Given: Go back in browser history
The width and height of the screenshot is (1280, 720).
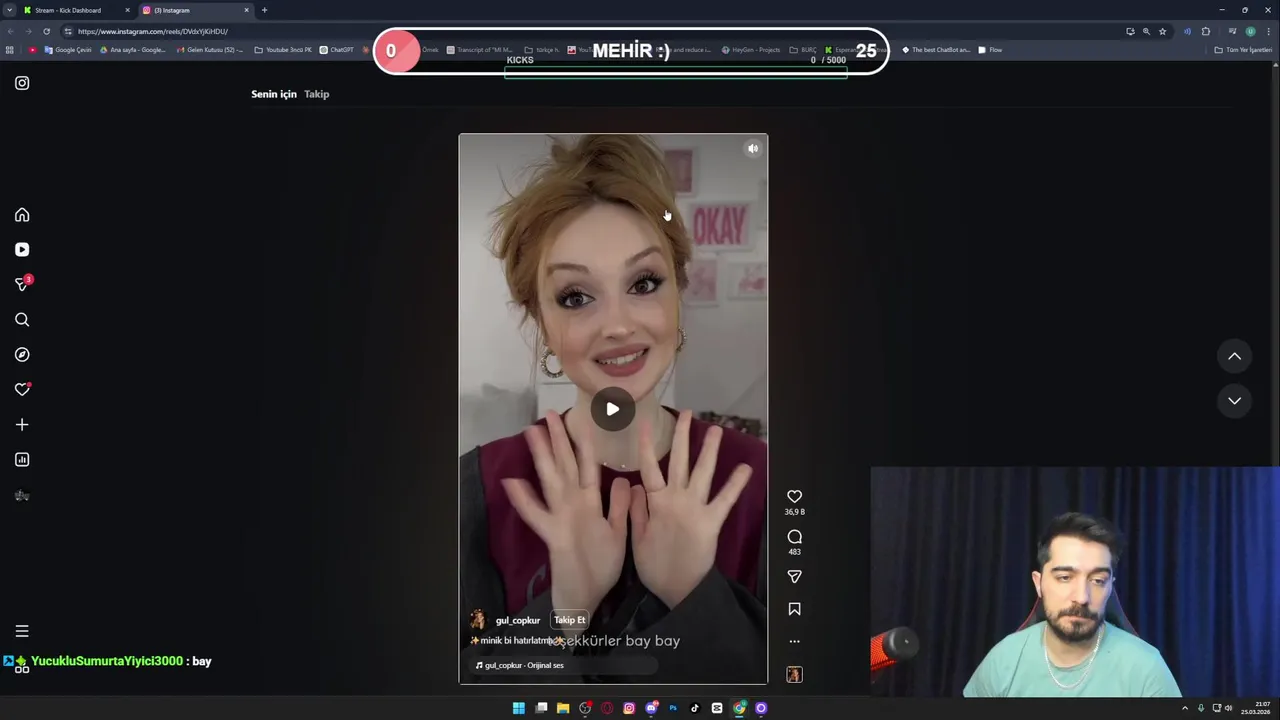Looking at the screenshot, I should tap(9, 31).
